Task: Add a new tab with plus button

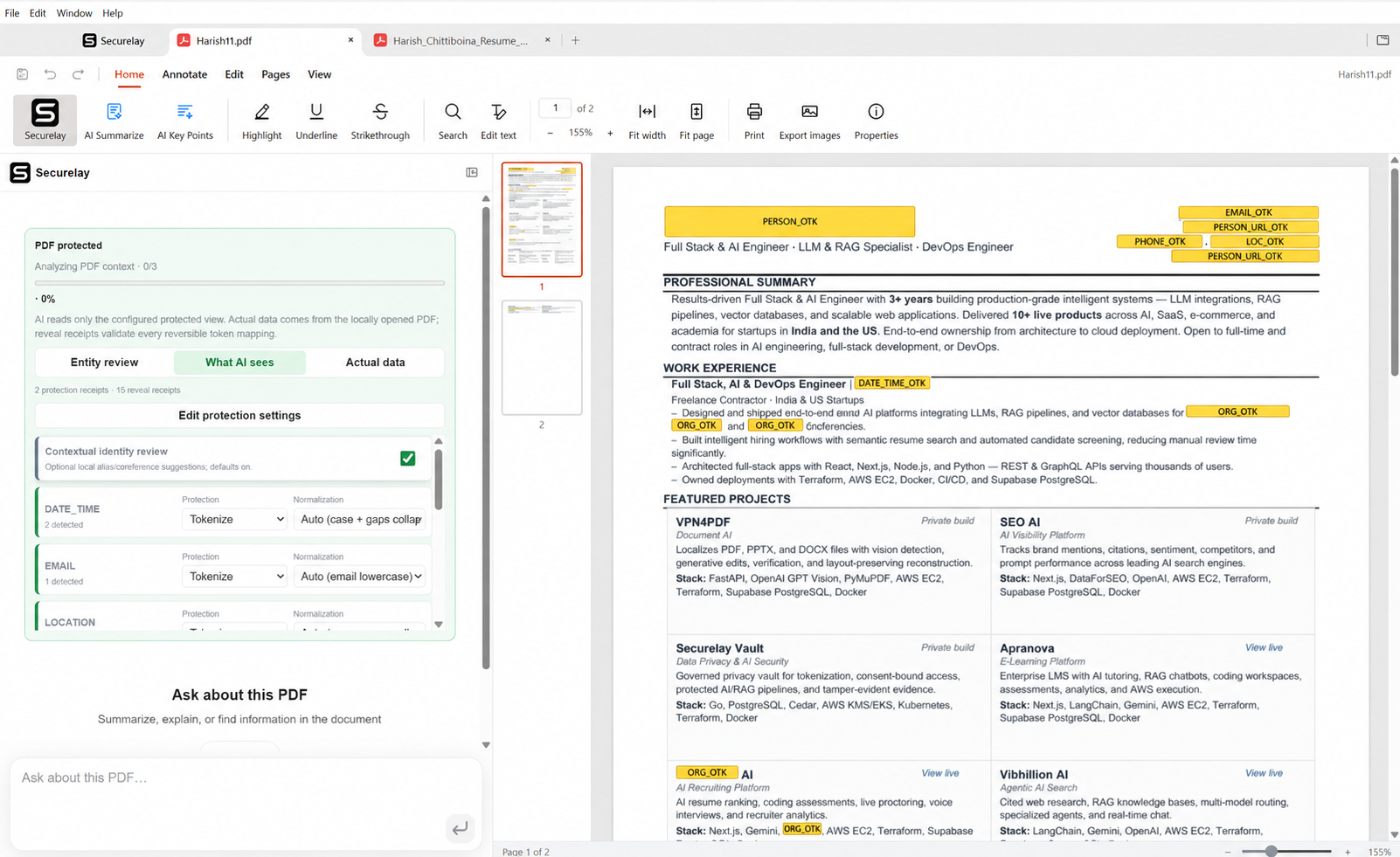Action: pos(575,40)
